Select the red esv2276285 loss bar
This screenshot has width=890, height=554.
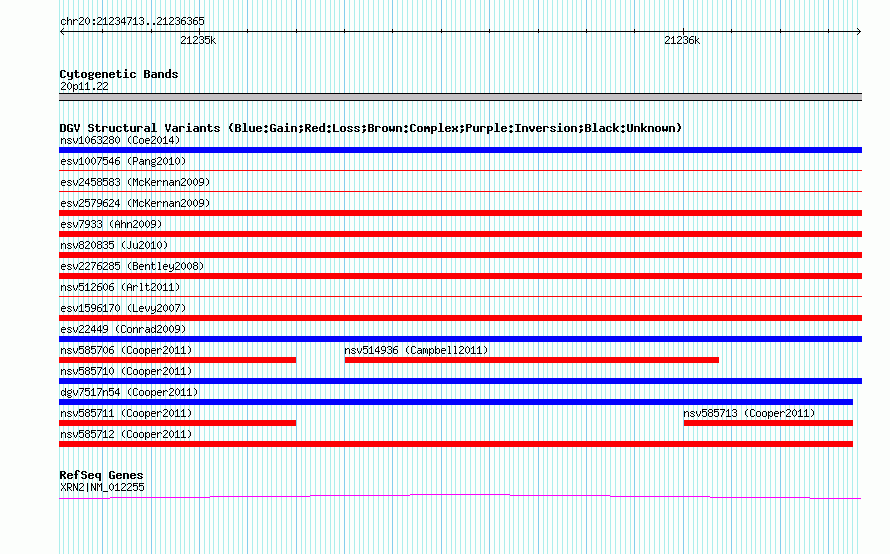pyautogui.click(x=460, y=276)
